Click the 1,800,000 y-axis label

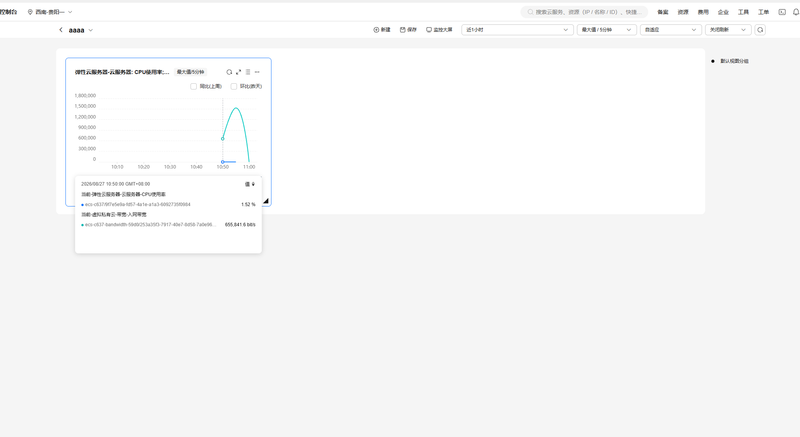[85, 95]
